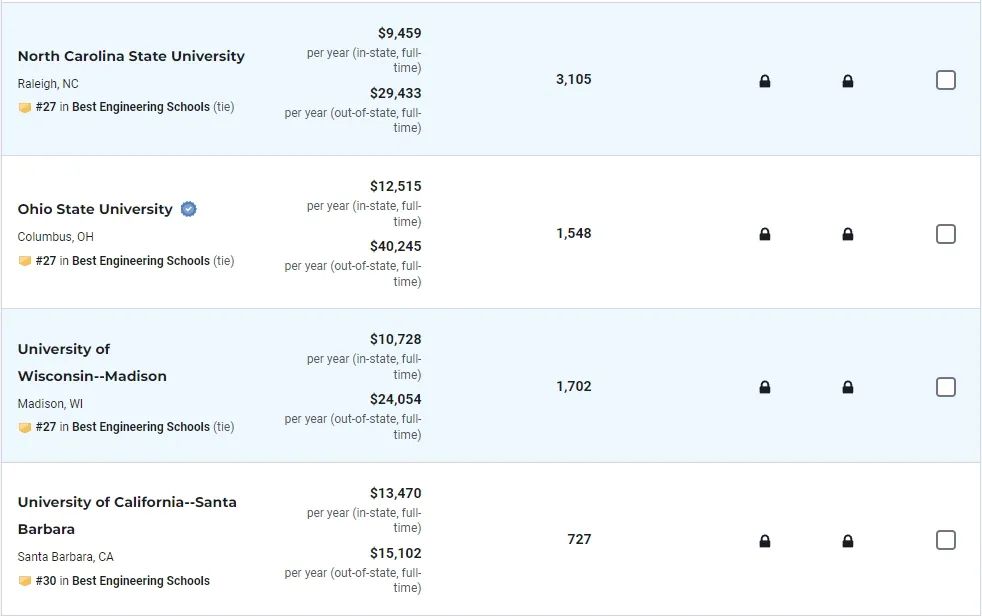Click second lock icon in Ohio State row

pos(847,234)
